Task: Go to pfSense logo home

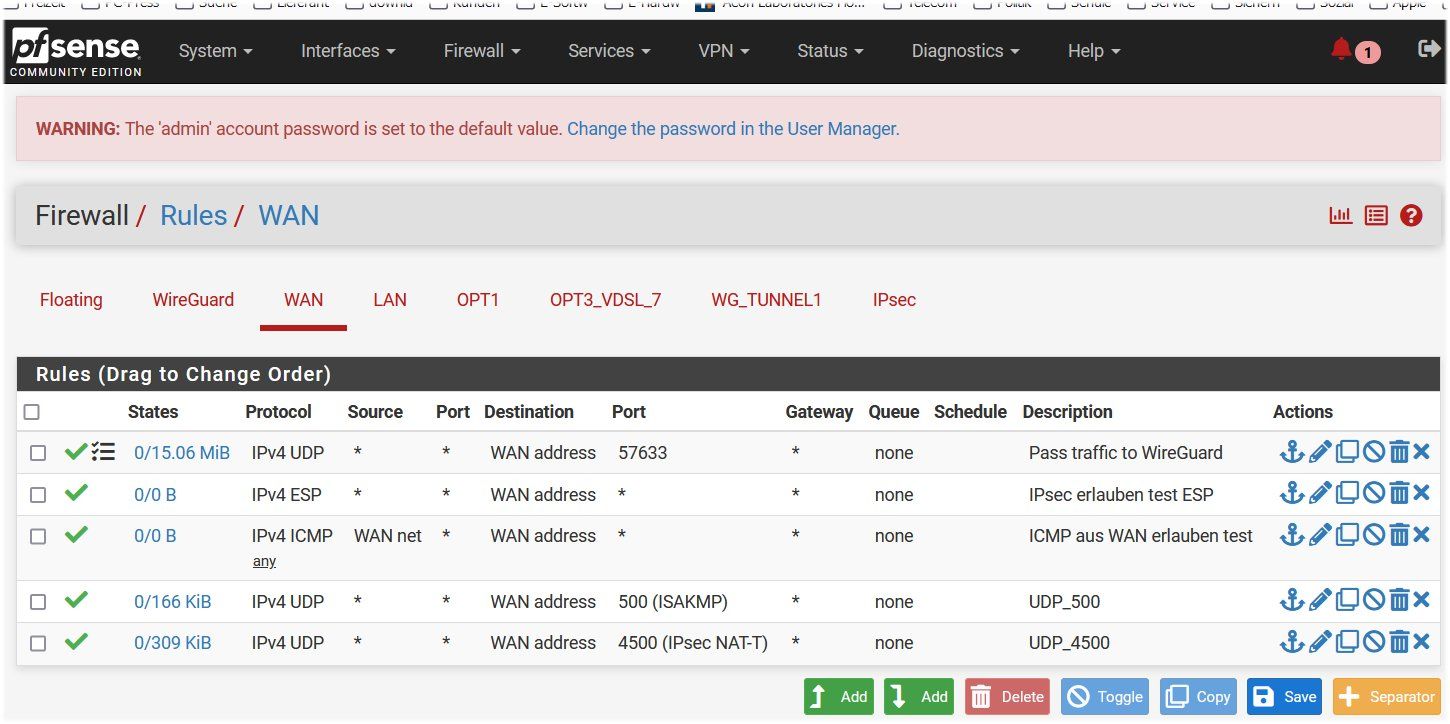Action: 76,54
